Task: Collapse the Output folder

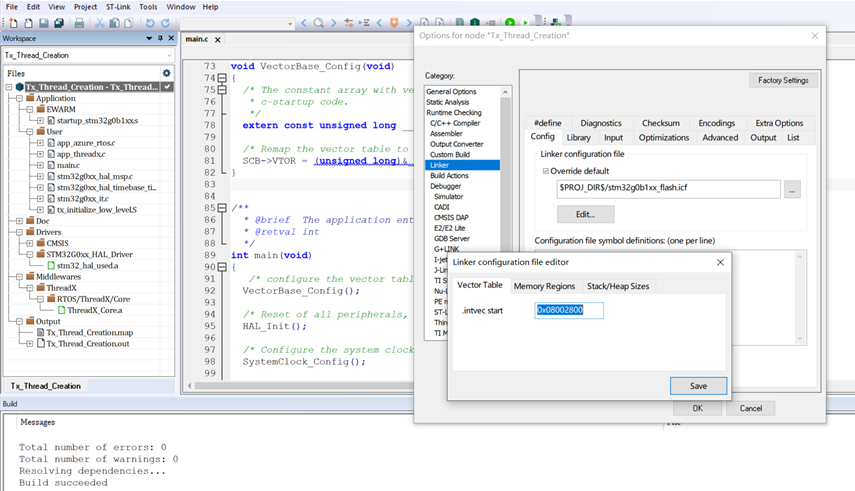Action: 19,321
